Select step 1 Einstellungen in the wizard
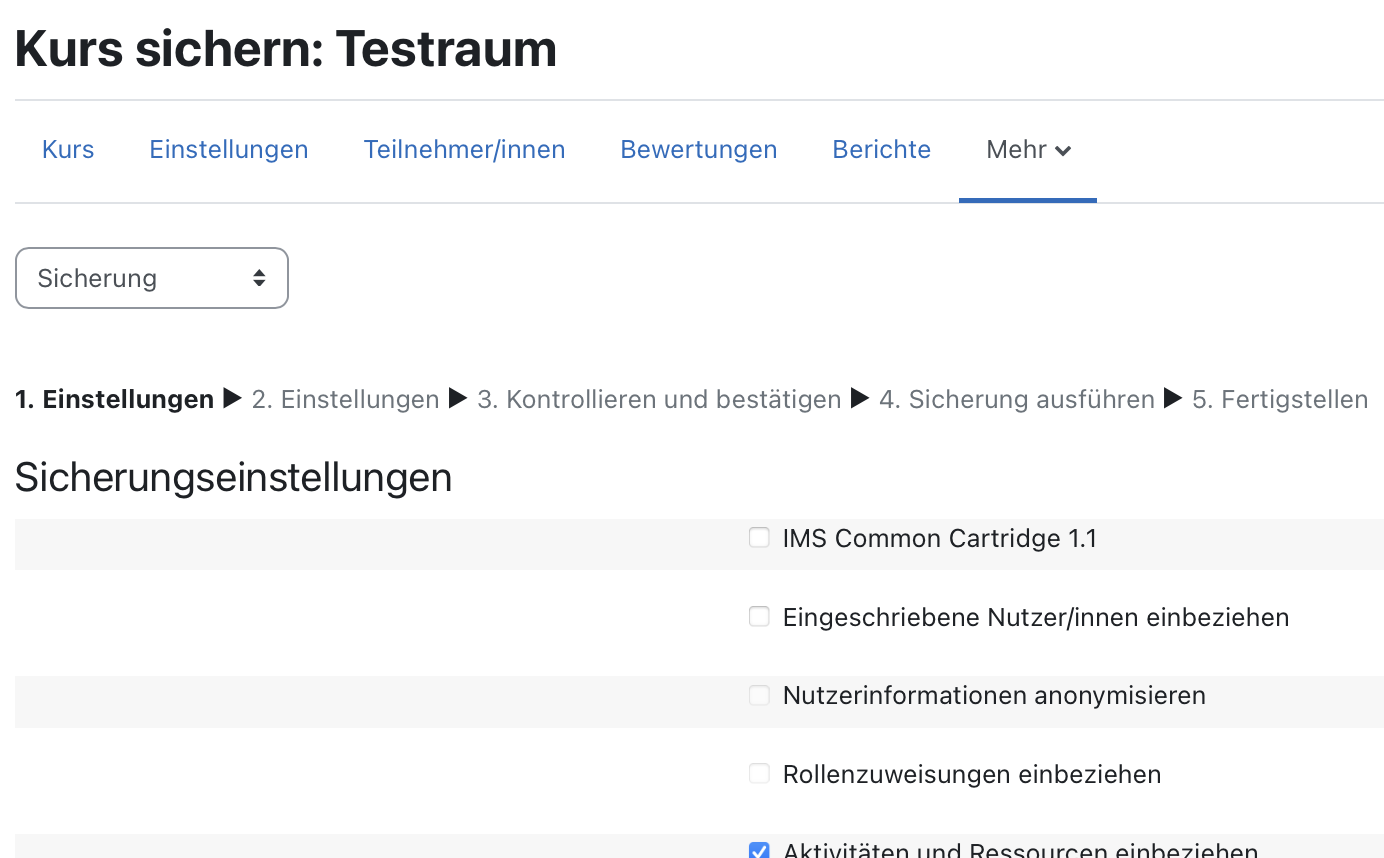The width and height of the screenshot is (1384, 858). pyautogui.click(x=114, y=399)
